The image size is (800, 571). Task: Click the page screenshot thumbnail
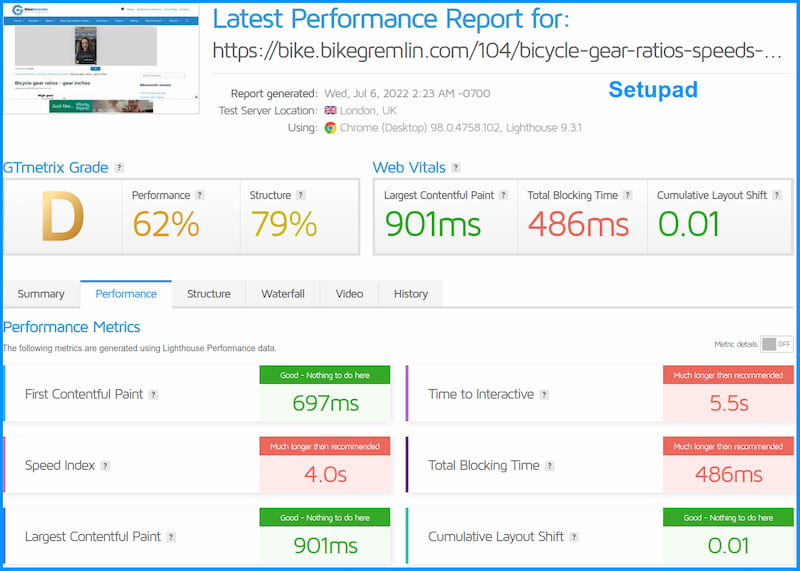click(101, 58)
